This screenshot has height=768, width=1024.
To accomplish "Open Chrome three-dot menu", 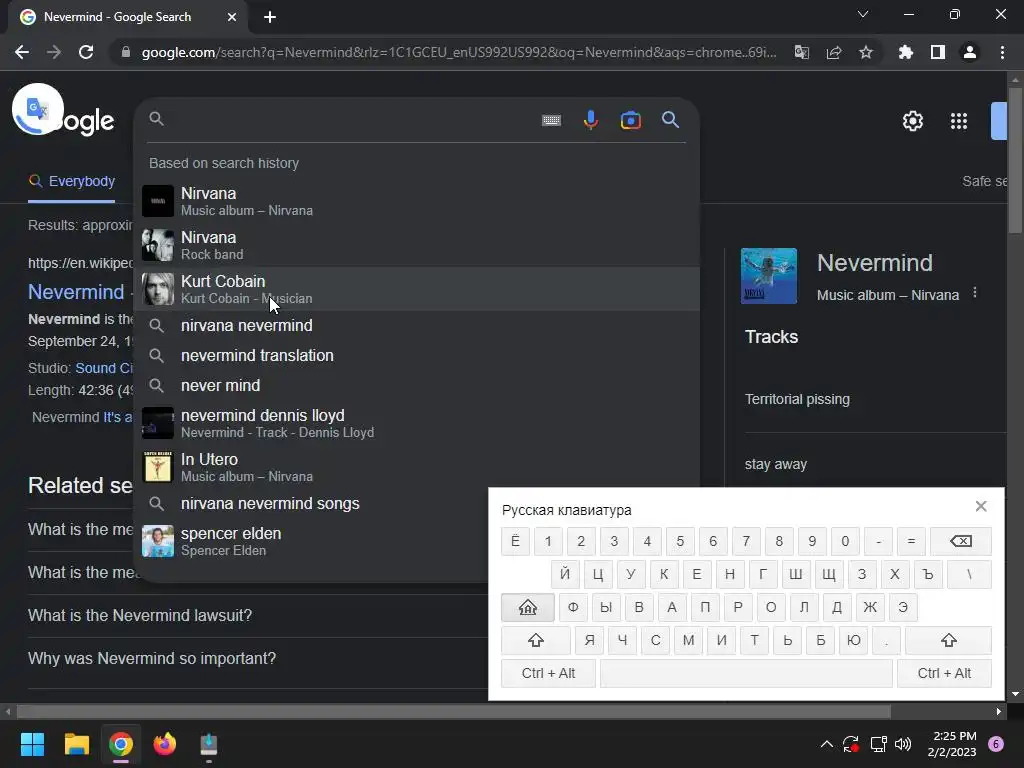I will pos(1002,52).
